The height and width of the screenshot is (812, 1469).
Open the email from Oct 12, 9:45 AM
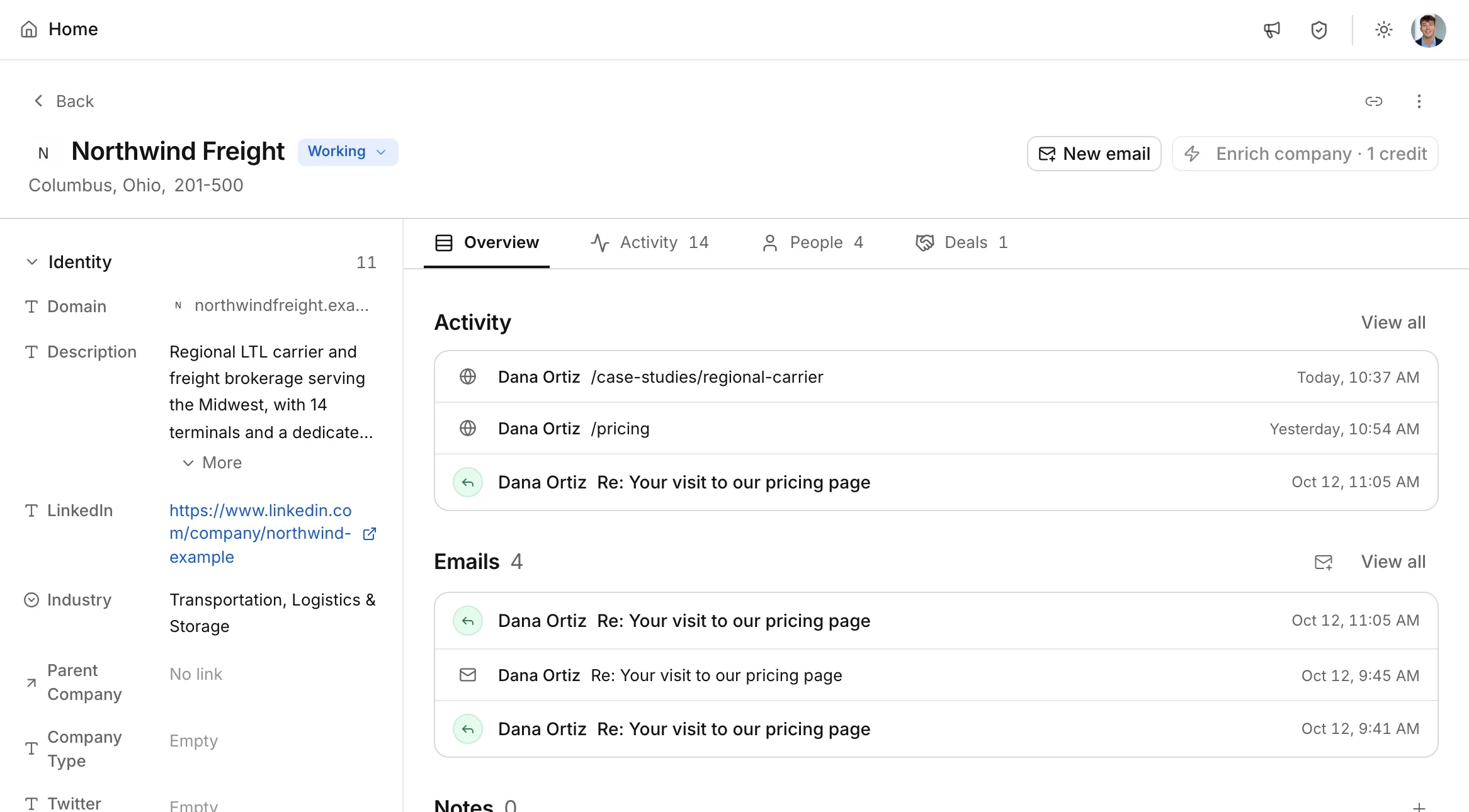936,675
